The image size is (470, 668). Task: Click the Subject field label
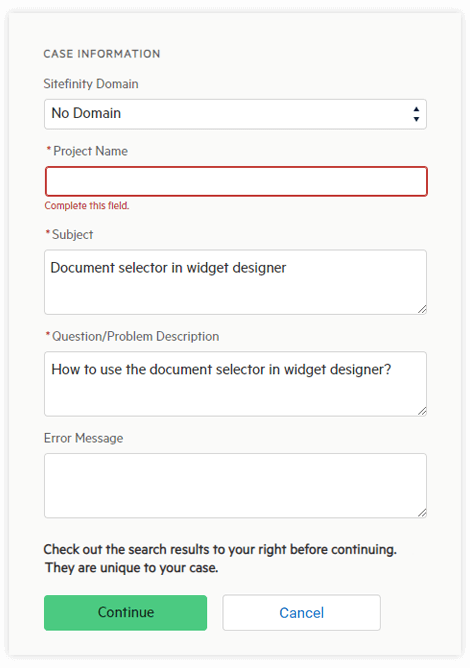(x=72, y=235)
